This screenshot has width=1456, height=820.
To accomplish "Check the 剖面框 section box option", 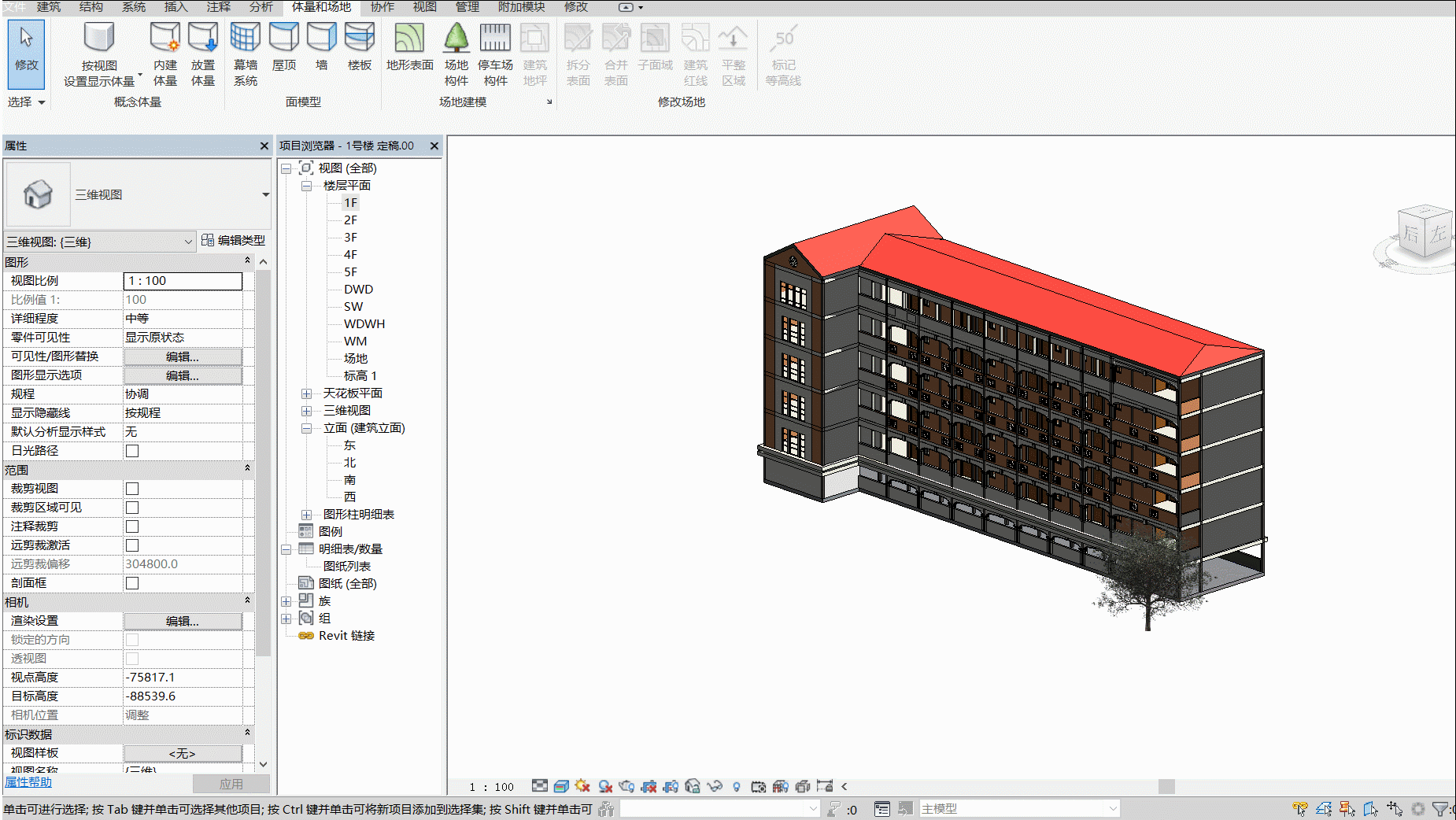I will (132, 583).
